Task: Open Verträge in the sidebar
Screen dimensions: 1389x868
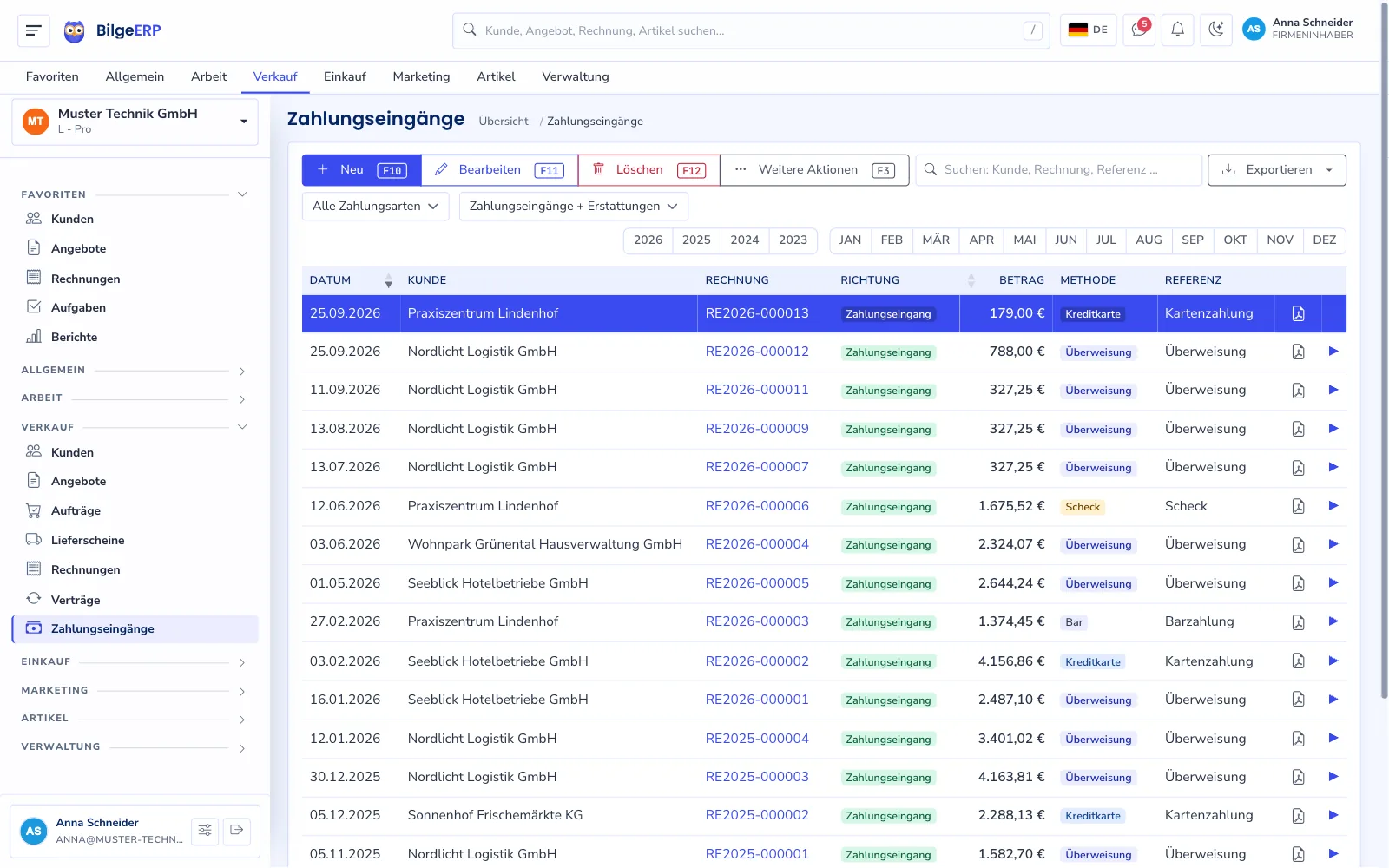Action: coord(75,600)
